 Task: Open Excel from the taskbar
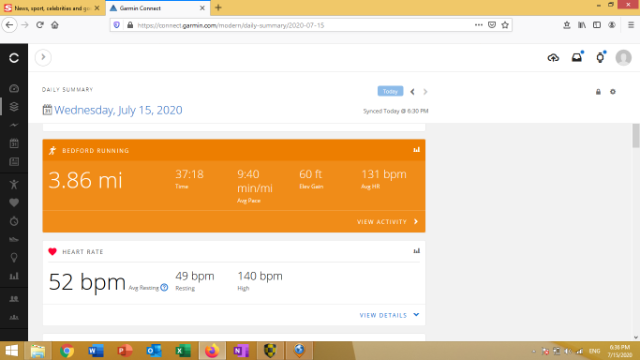(183, 351)
